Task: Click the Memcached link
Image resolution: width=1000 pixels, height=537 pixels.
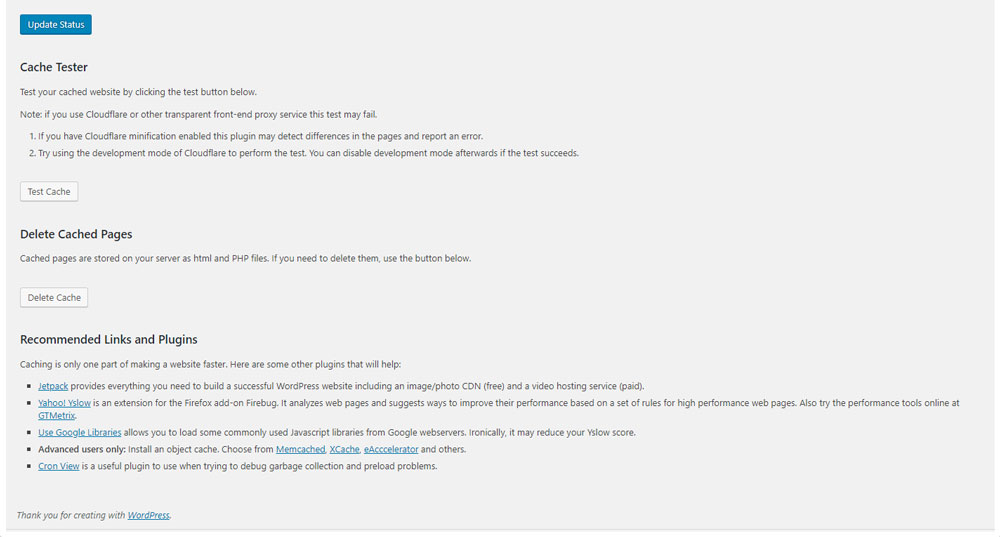Action: pos(300,450)
